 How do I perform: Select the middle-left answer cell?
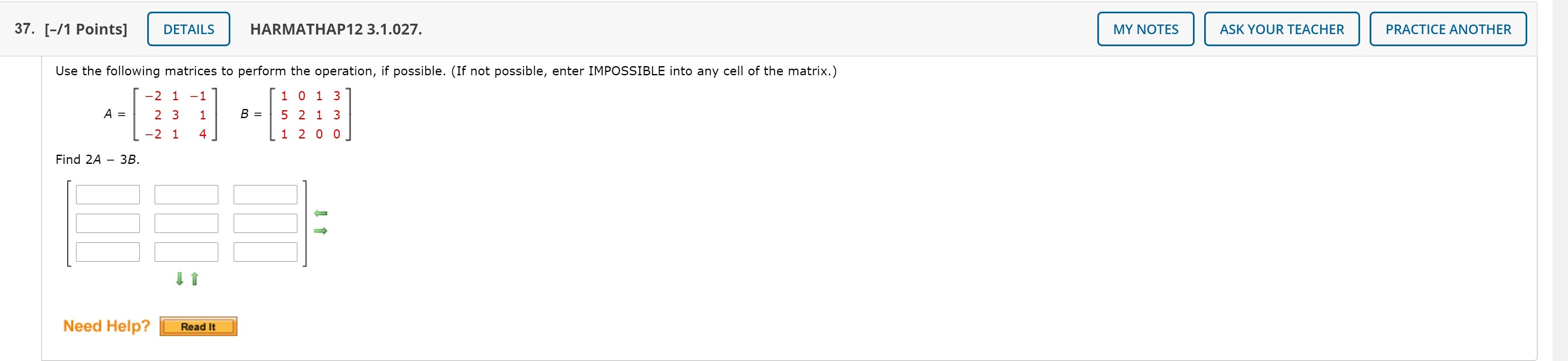[107, 223]
